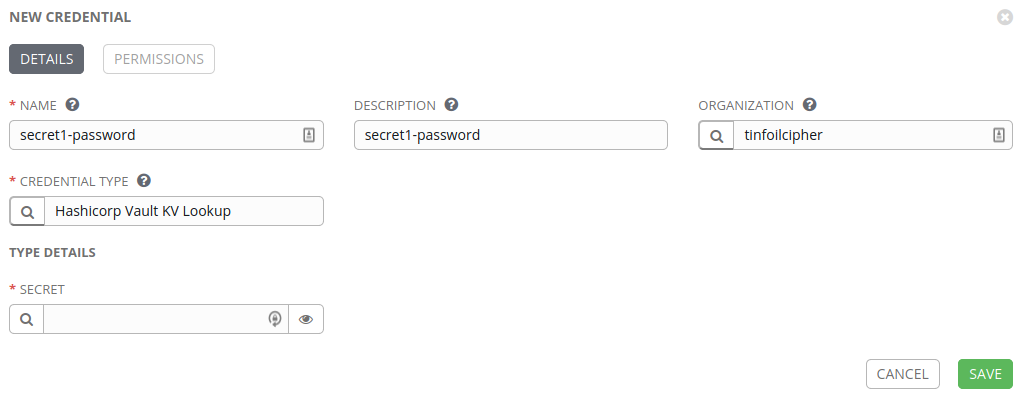The width and height of the screenshot is (1024, 398).
Task: Click the help icon beside DESCRIPTION
Action: (451, 105)
